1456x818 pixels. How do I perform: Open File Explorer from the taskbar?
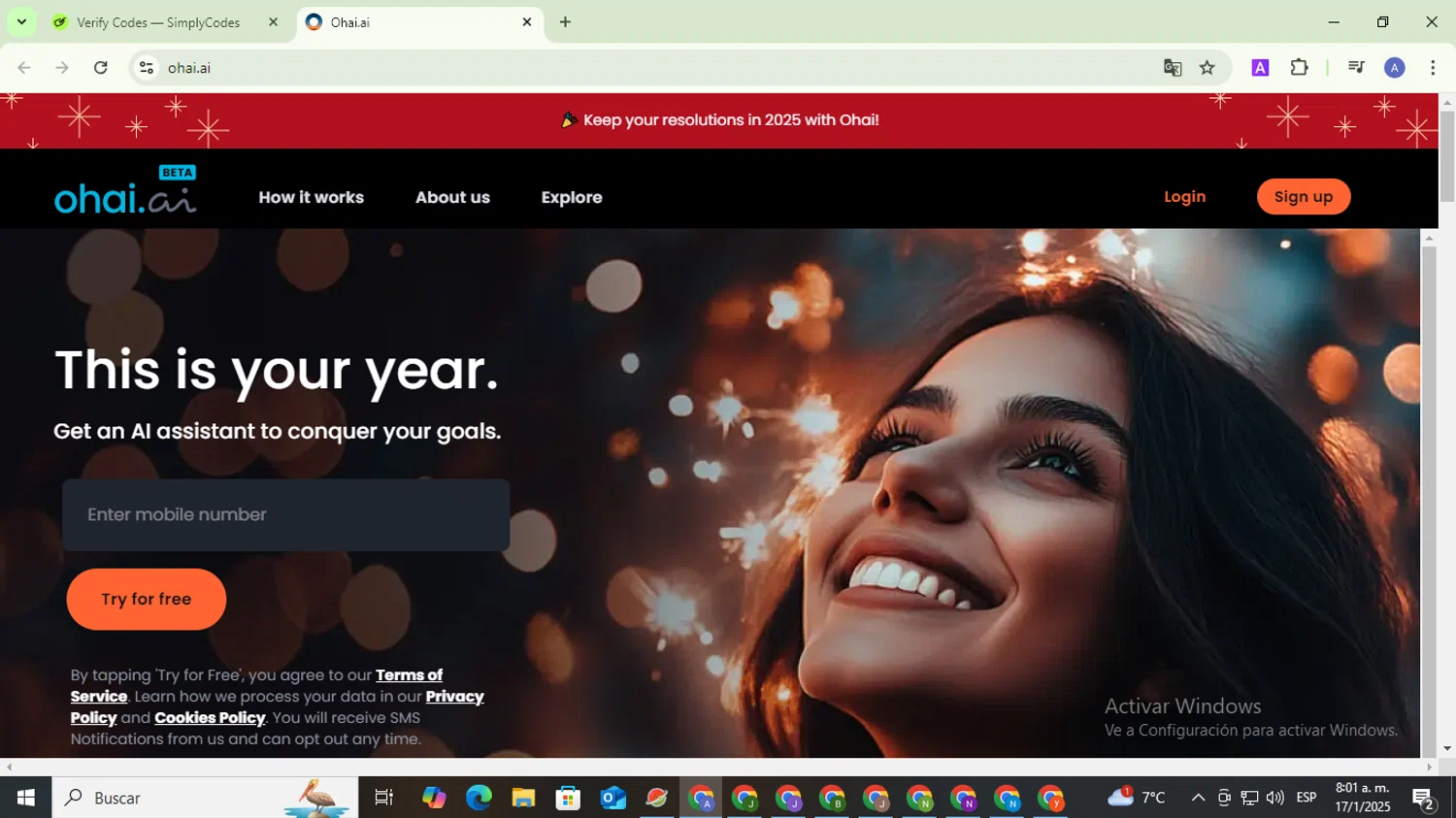click(523, 798)
